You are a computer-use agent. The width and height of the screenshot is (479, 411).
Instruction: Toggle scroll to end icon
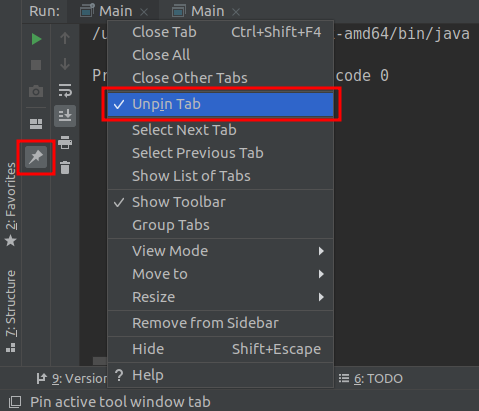[x=65, y=116]
